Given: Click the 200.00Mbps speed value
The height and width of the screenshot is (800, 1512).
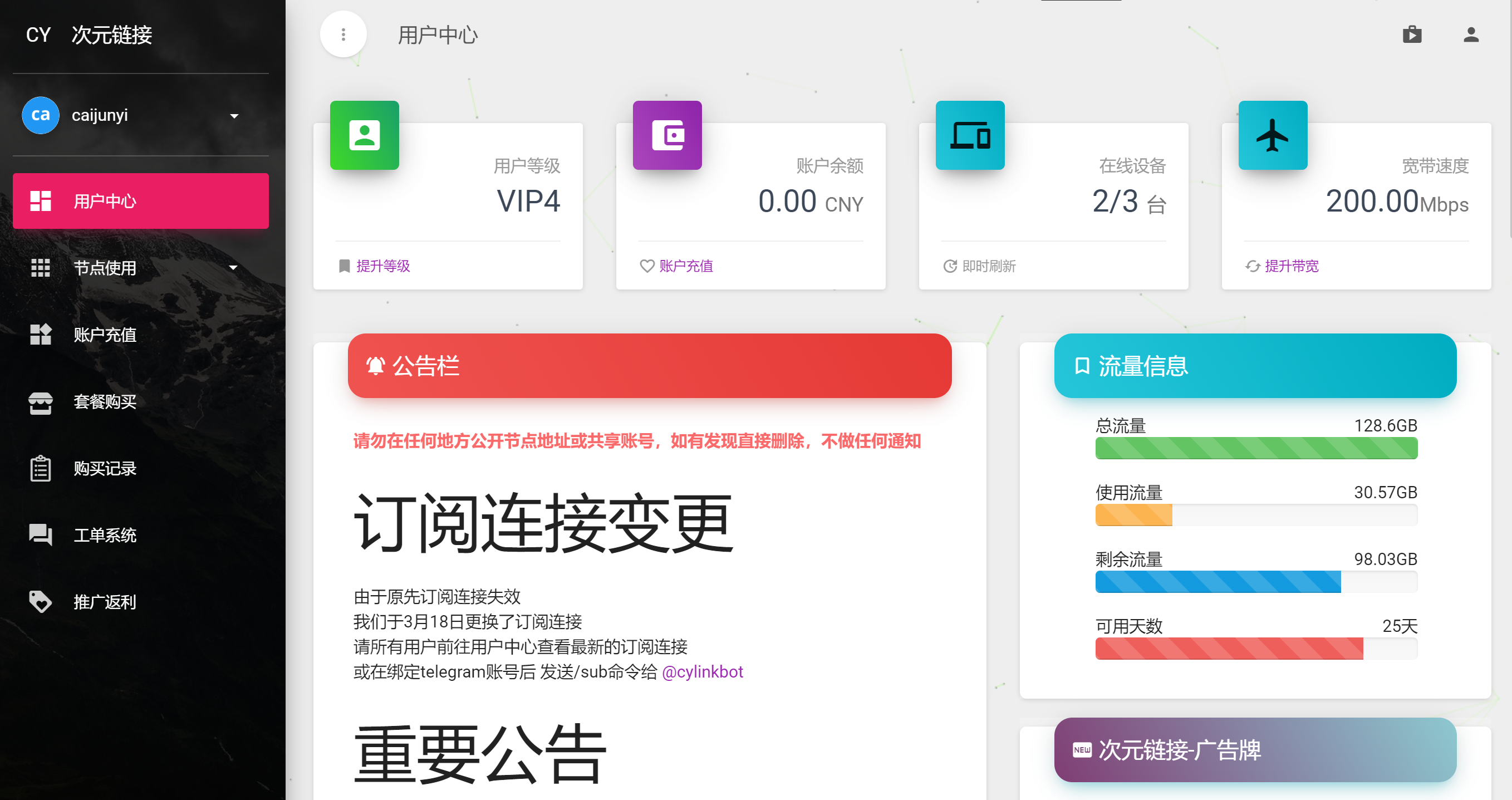Looking at the screenshot, I should coord(1397,202).
